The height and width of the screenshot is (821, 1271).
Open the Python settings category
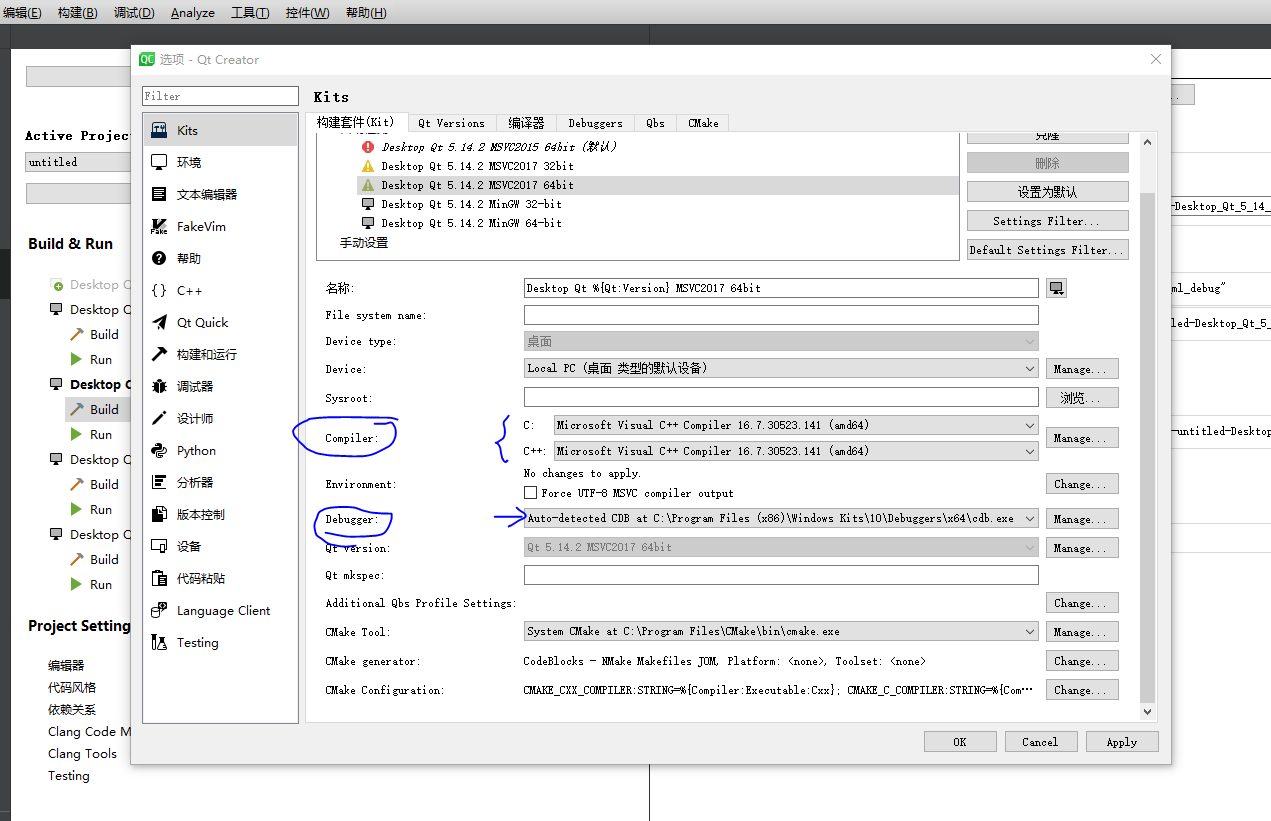[x=220, y=450]
